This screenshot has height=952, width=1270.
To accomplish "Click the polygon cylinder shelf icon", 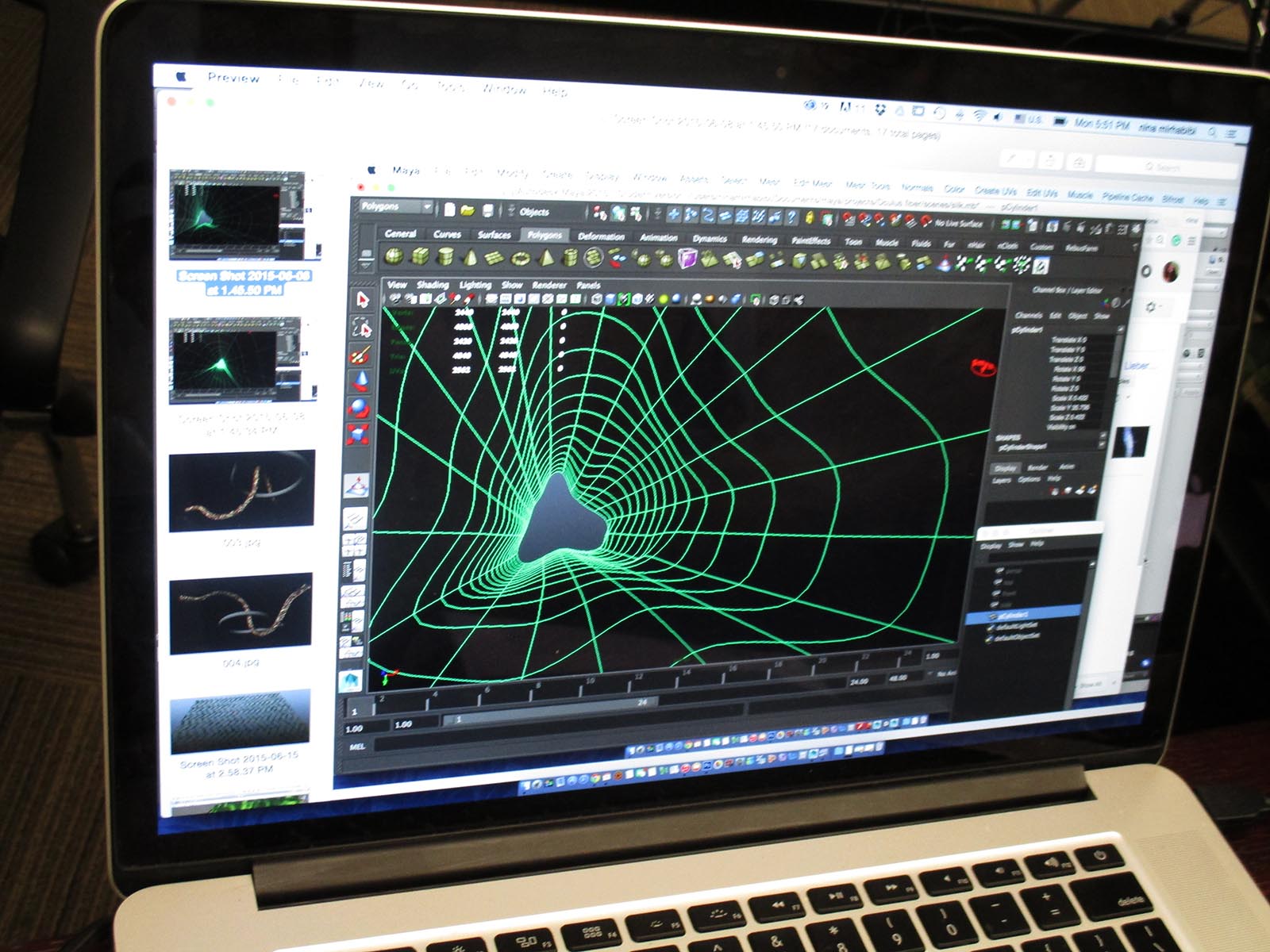I will 445,256.
